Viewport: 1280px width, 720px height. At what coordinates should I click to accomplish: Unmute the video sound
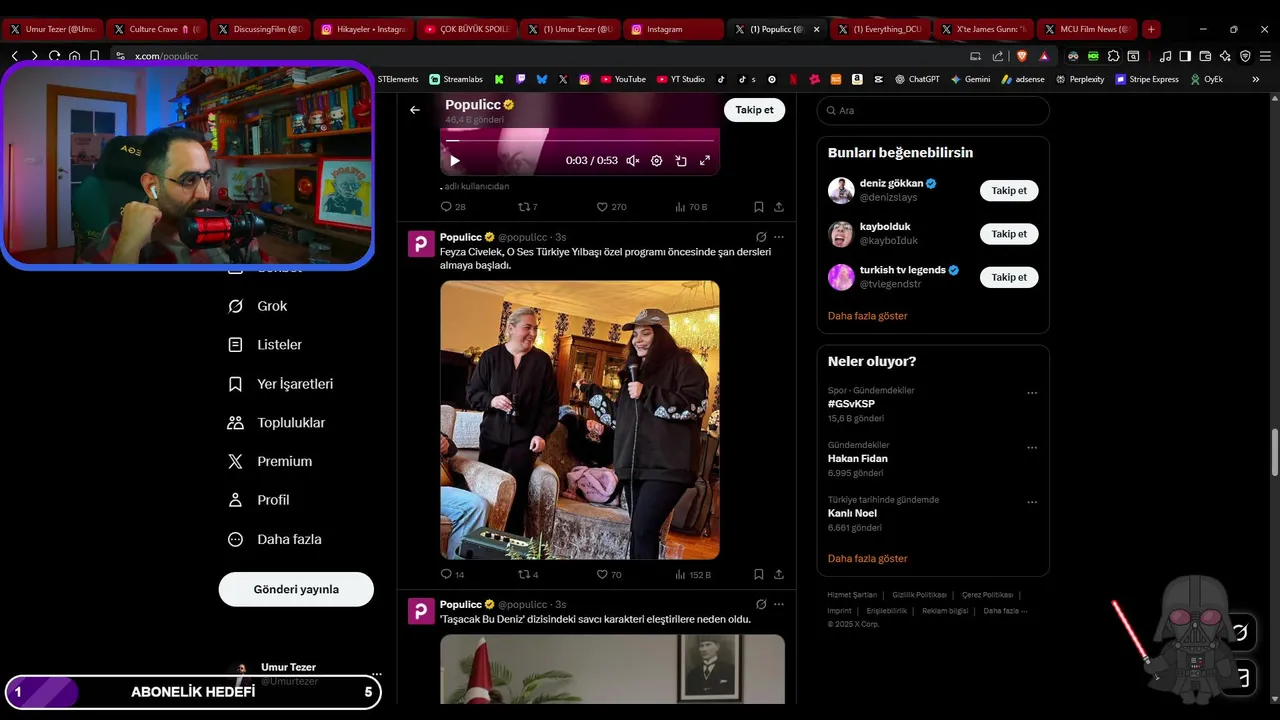coord(632,160)
